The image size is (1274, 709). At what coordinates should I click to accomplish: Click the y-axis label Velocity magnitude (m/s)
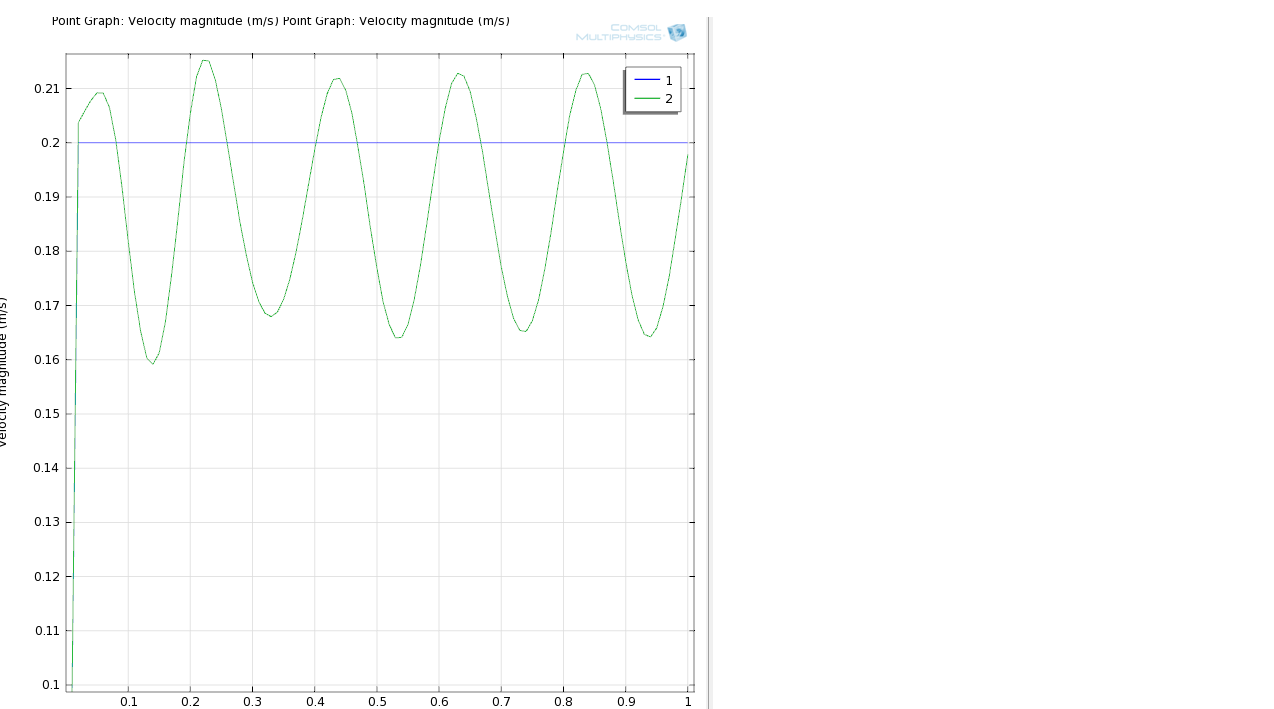click(x=3, y=372)
